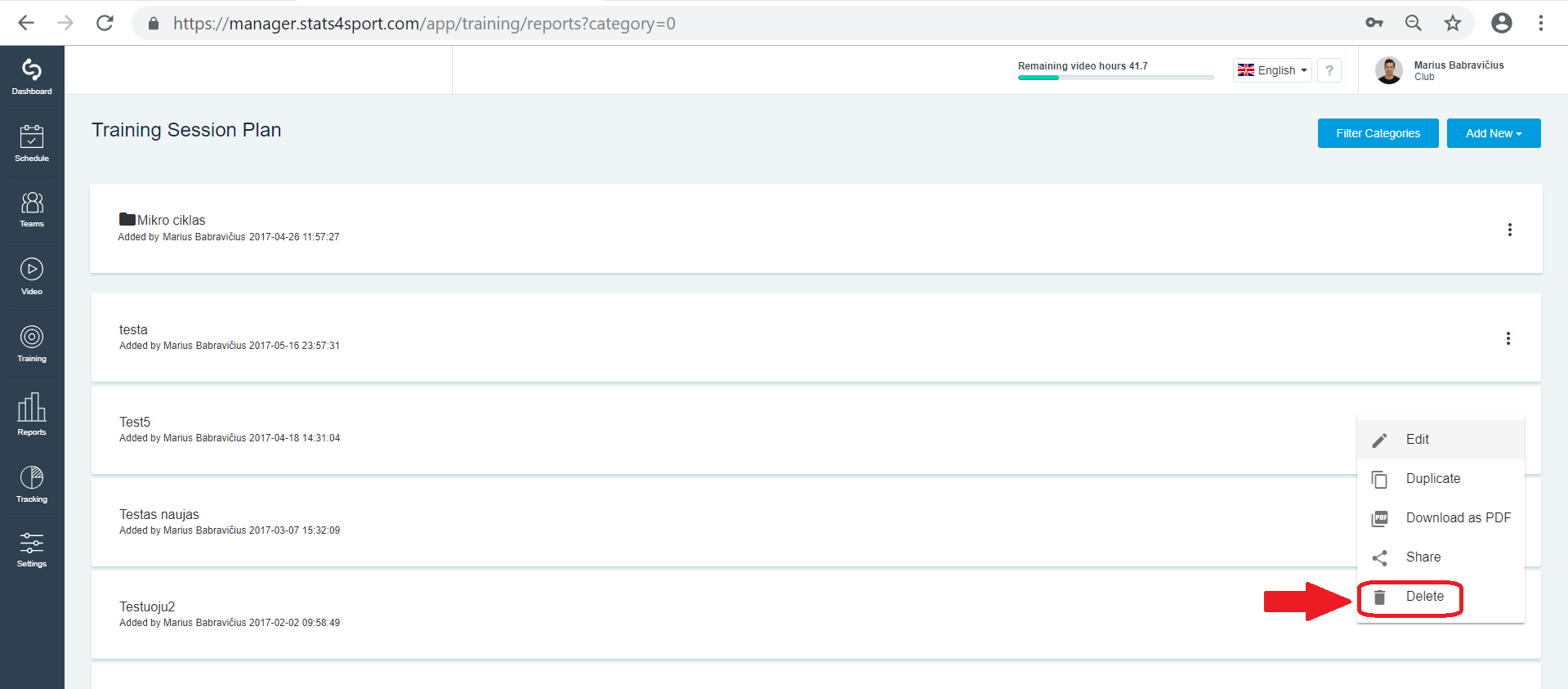
Task: Expand the English language dropdown
Action: [1272, 70]
